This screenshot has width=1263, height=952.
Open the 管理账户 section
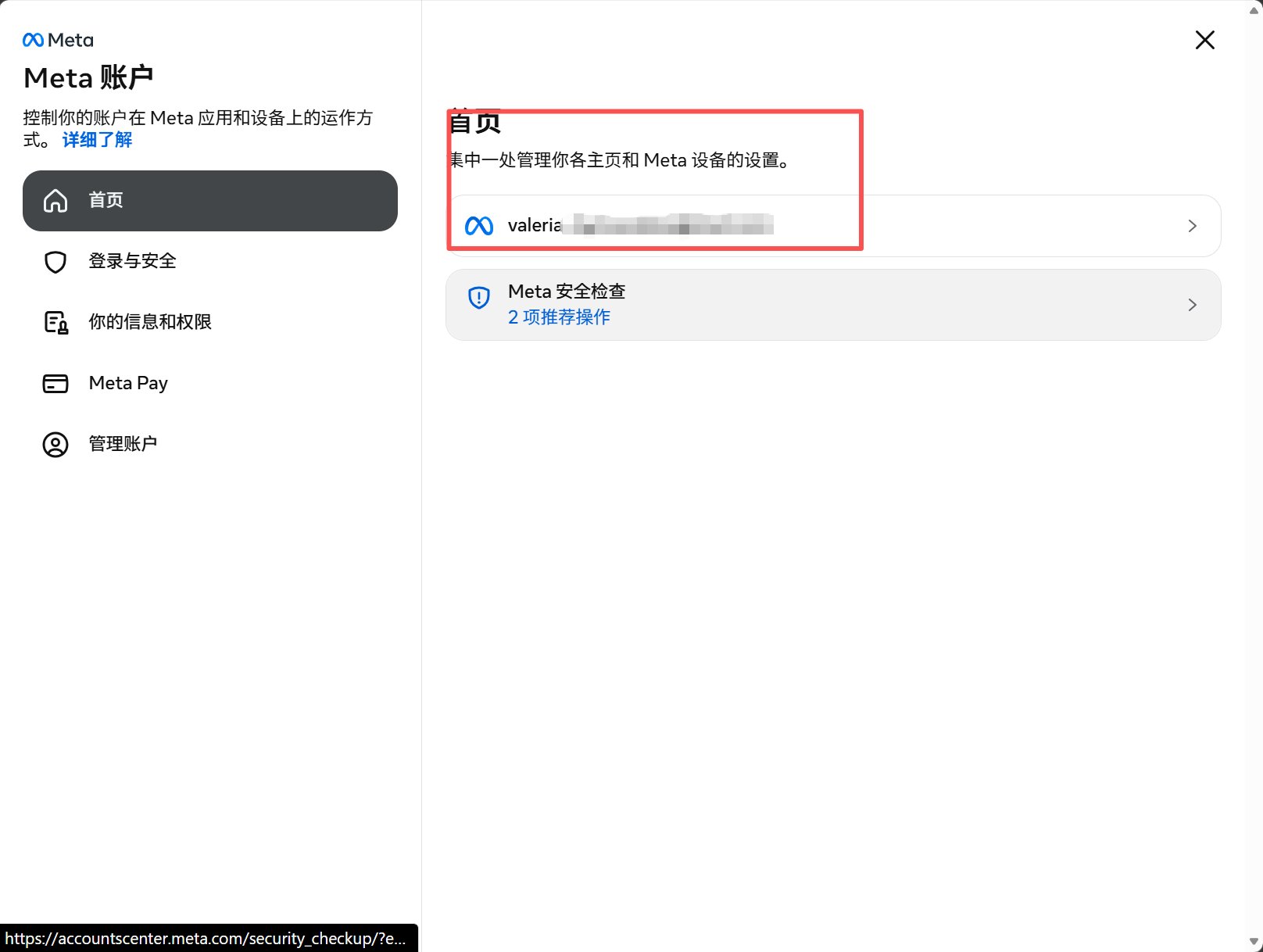click(210, 445)
